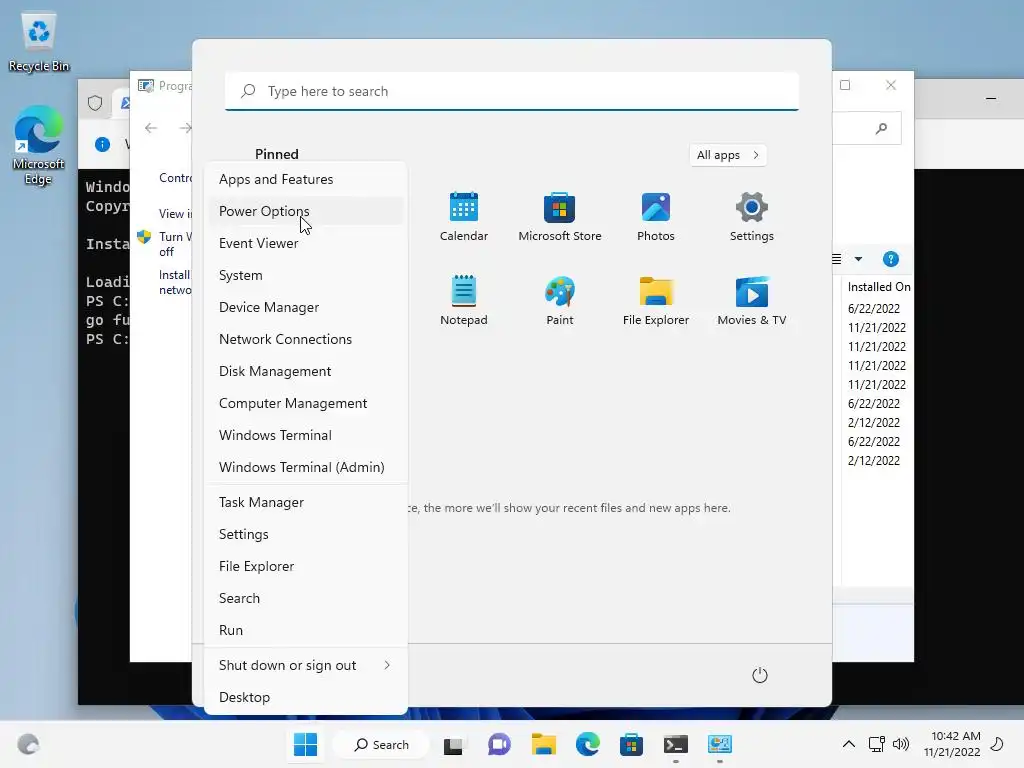Viewport: 1024px width, 768px height.
Task: Select Apps and Features from context menu
Action: (x=305, y=180)
